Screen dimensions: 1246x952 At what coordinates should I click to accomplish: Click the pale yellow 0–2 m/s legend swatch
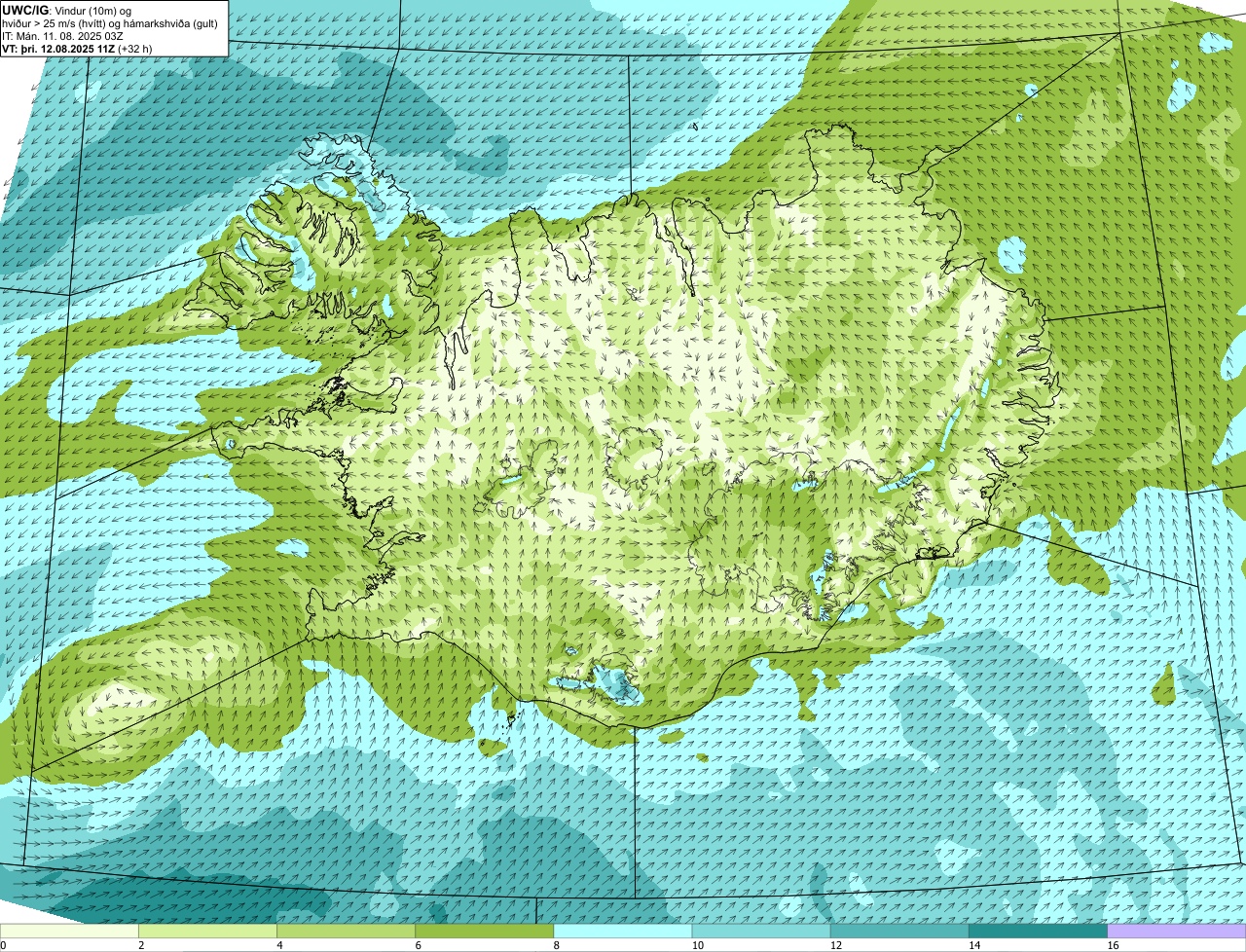point(69,931)
